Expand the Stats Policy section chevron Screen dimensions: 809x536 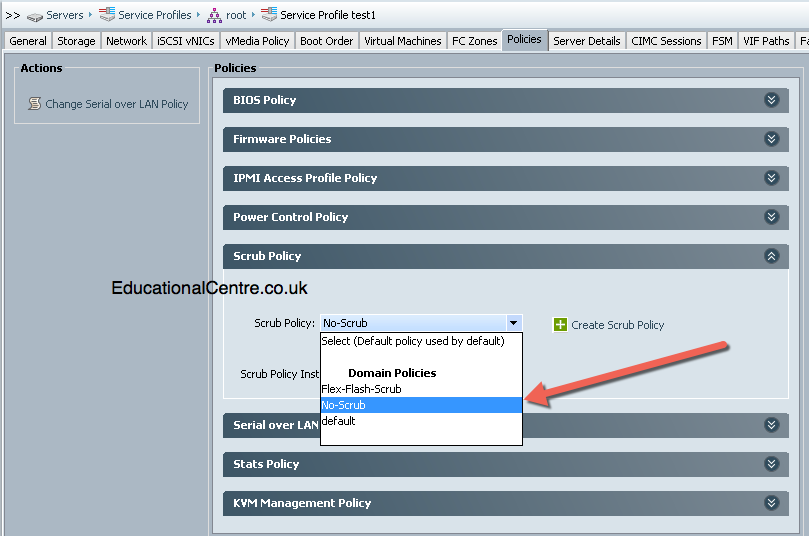(x=771, y=464)
